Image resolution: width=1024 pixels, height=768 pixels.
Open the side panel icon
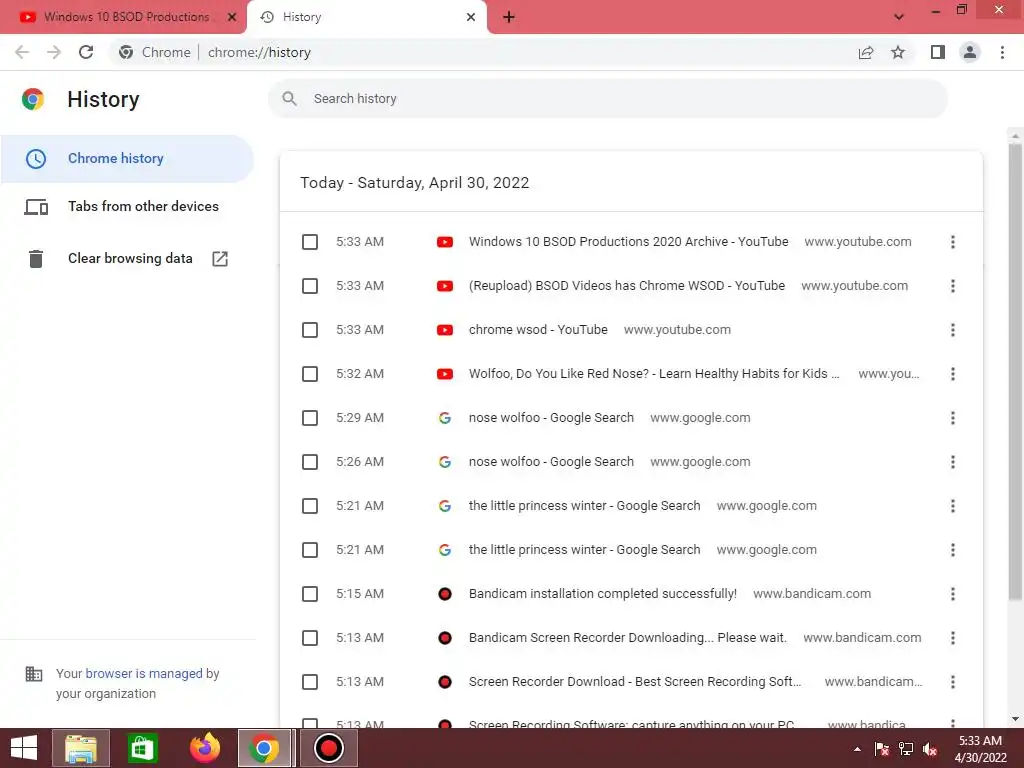(x=938, y=52)
